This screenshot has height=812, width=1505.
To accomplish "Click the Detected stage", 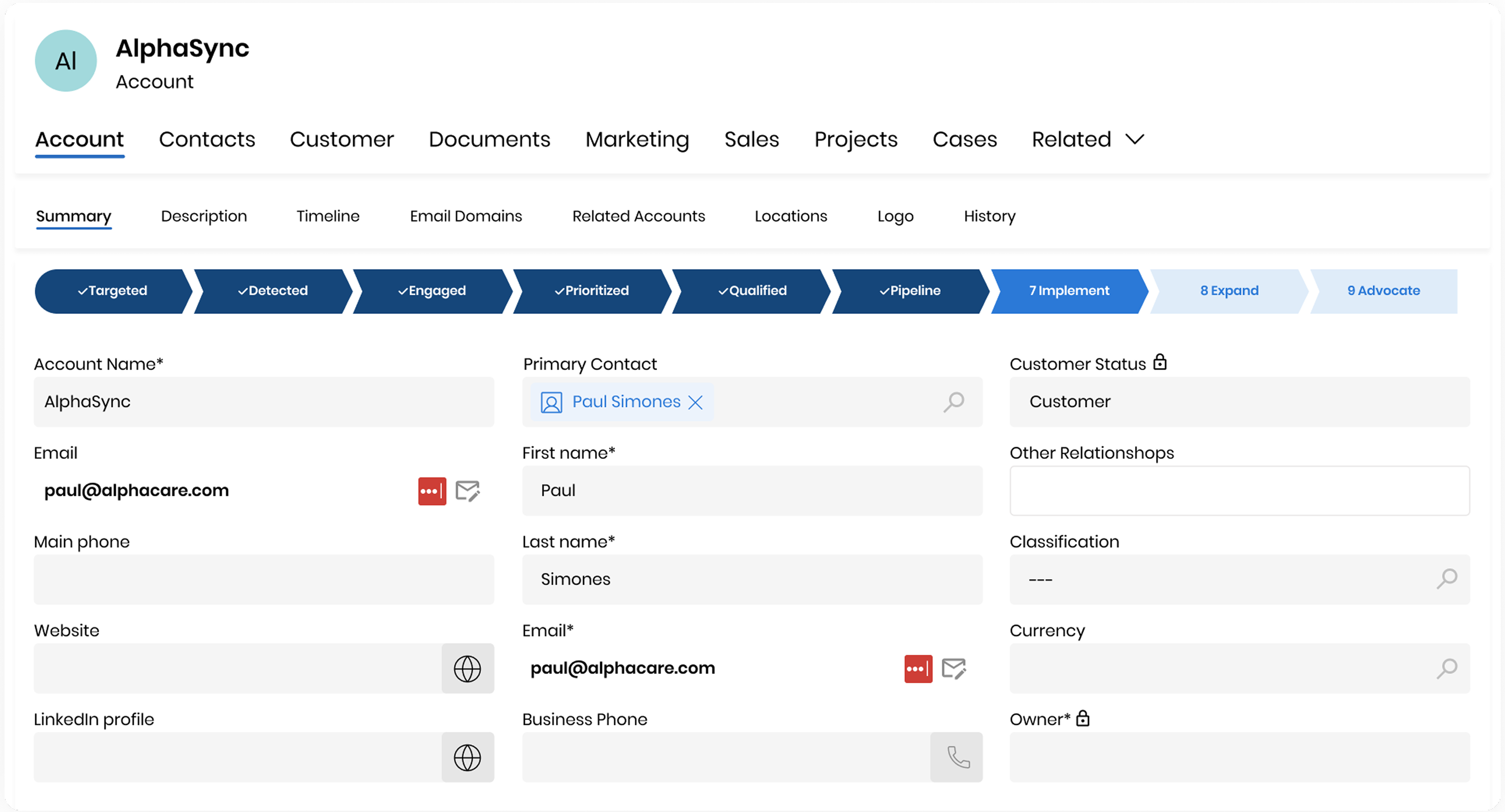I will click(274, 292).
